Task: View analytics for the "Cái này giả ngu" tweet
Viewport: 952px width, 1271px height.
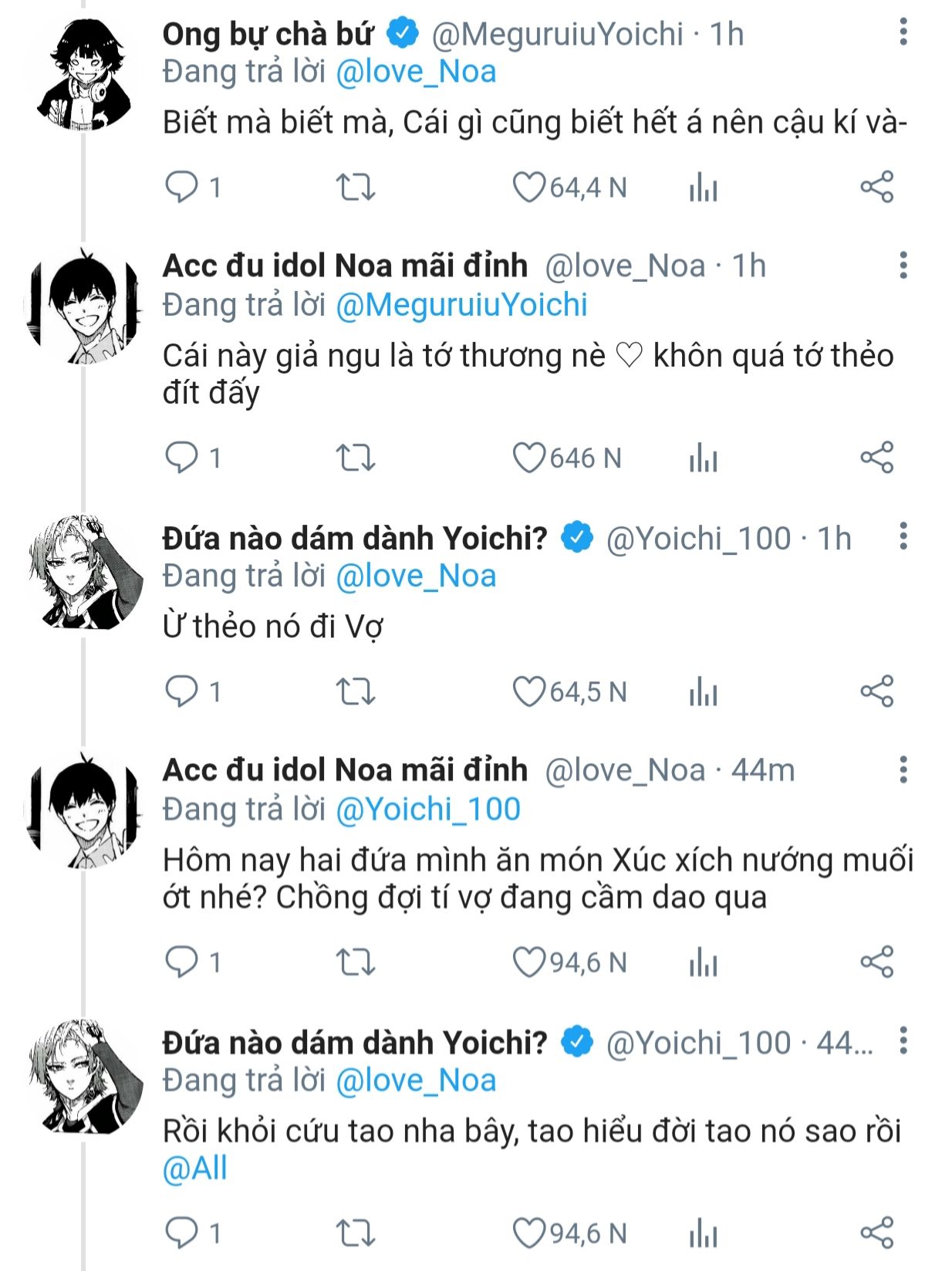Action: (703, 458)
